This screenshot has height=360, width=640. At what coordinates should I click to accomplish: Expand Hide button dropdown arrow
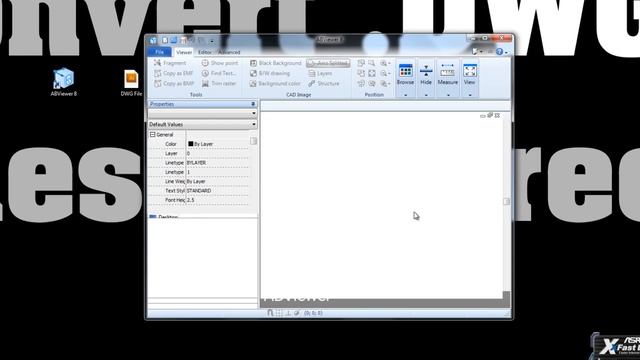(x=426, y=95)
